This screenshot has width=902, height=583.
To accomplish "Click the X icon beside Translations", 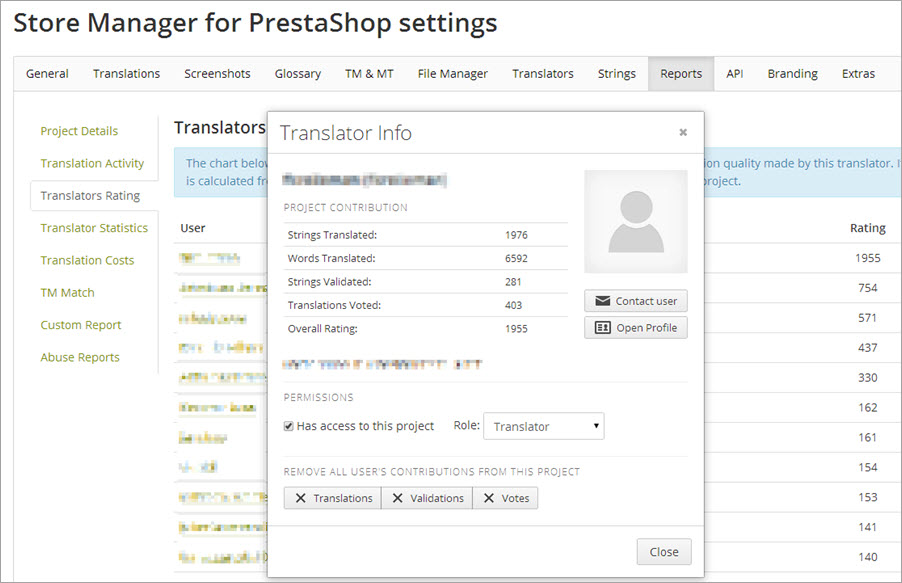I will [x=300, y=498].
